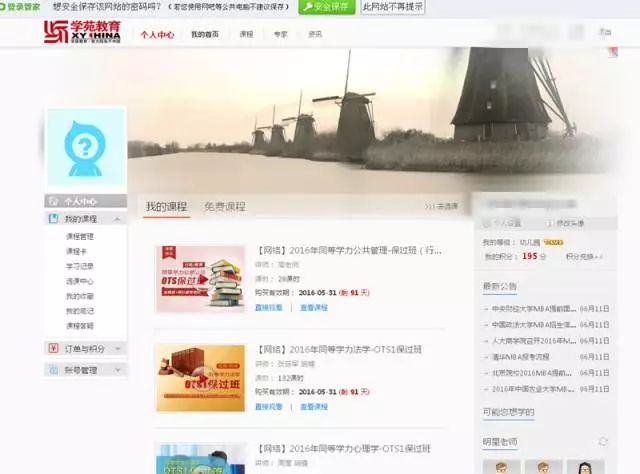Select 课程卡 in the sidebar
The height and width of the screenshot is (474, 640).
(x=76, y=251)
